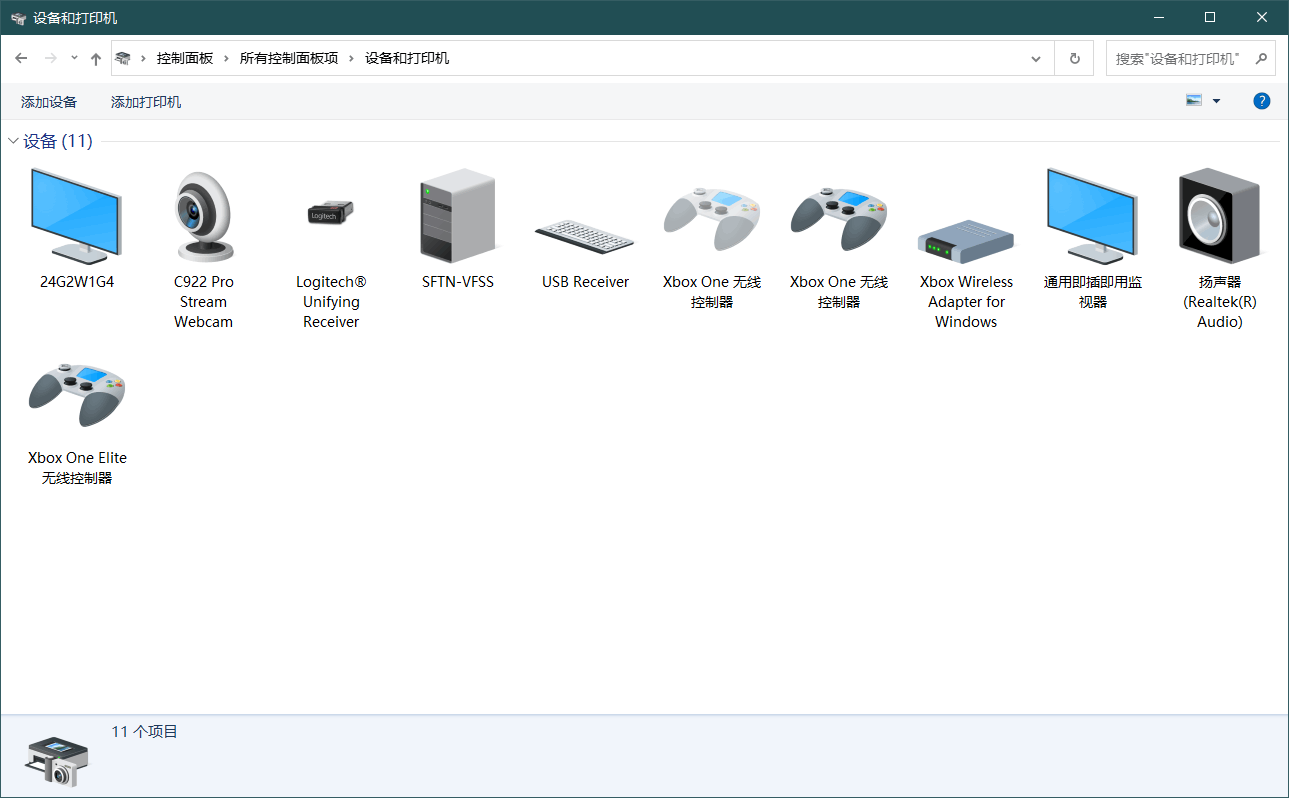Click the title bar printer icon
Screen dimensions: 1289x798
[x=18, y=18]
